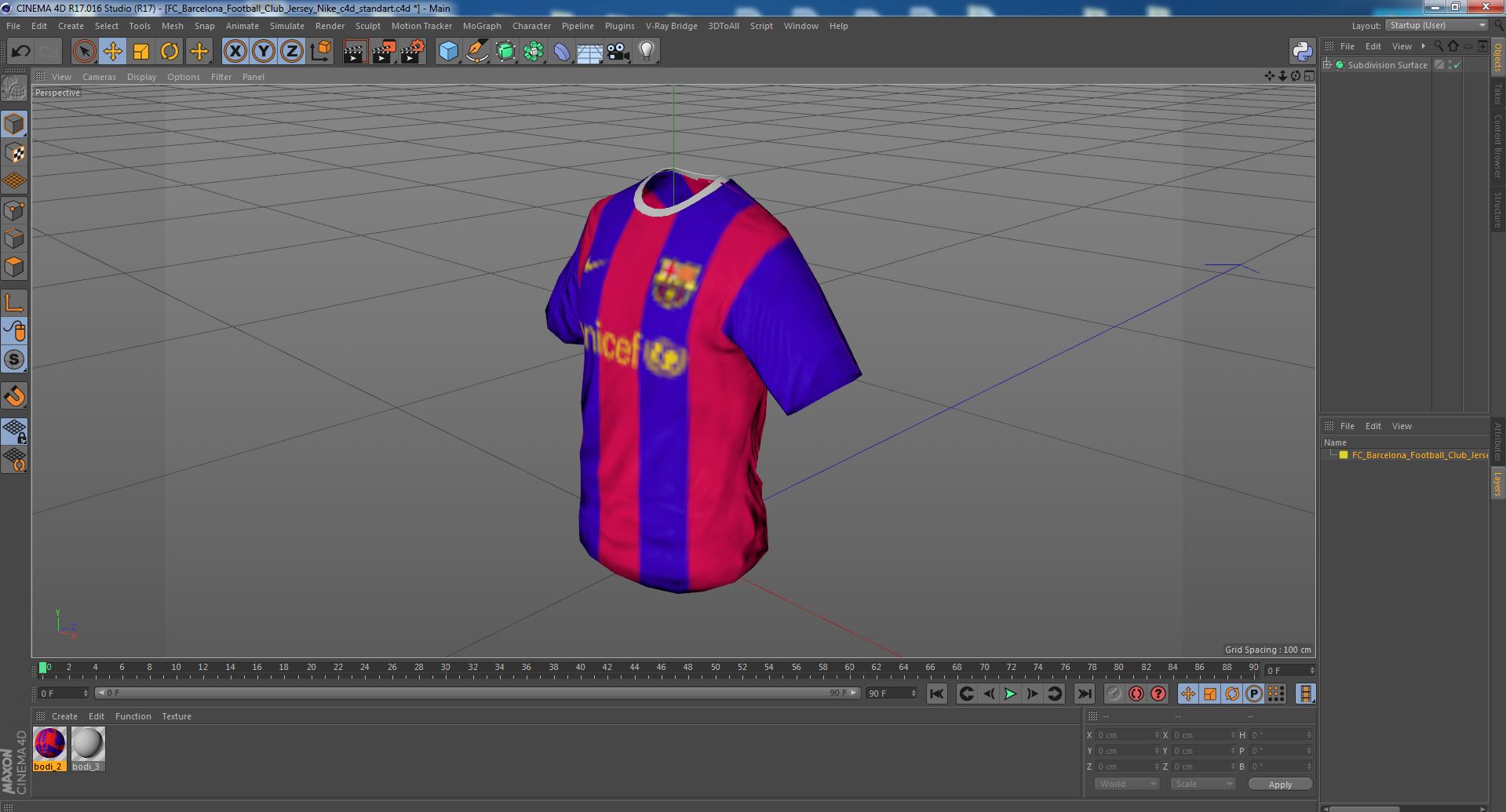The height and width of the screenshot is (812, 1506).
Task: Open the deformer objects icon
Action: (x=562, y=52)
